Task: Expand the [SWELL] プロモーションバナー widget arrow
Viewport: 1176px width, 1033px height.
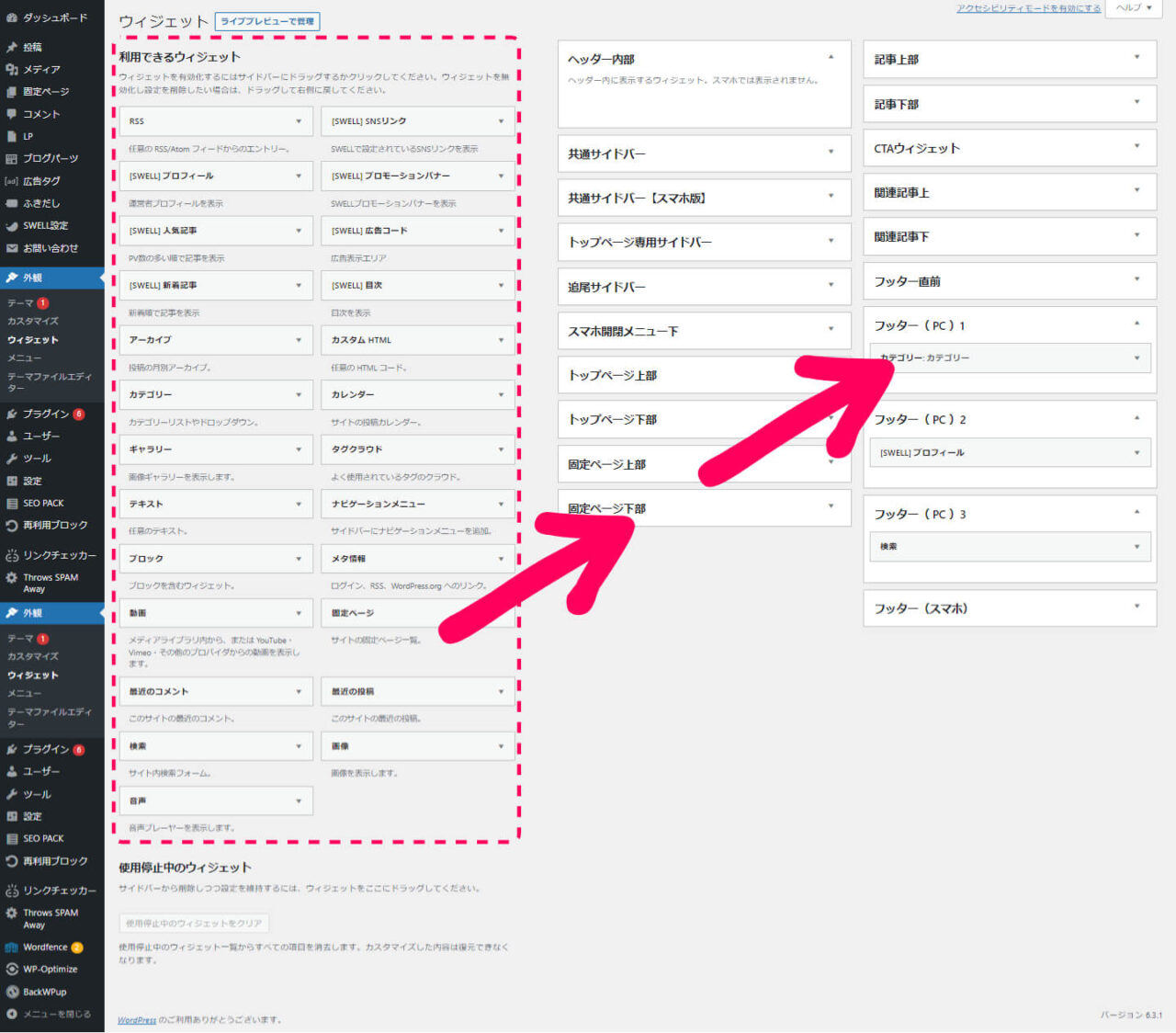Action: (x=501, y=176)
